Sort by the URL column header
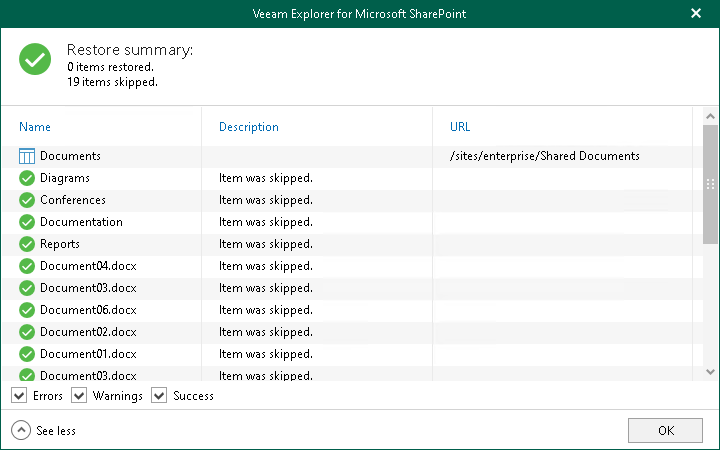This screenshot has height=450, width=720. (460, 127)
